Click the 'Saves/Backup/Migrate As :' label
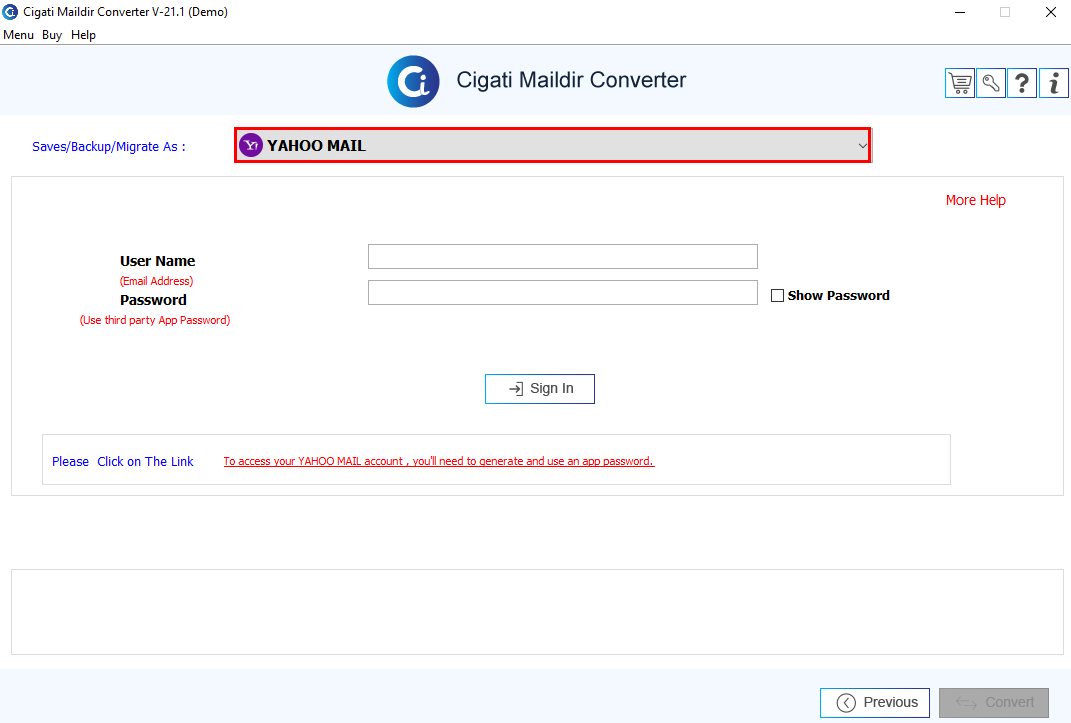This screenshot has width=1071, height=723. (x=109, y=147)
